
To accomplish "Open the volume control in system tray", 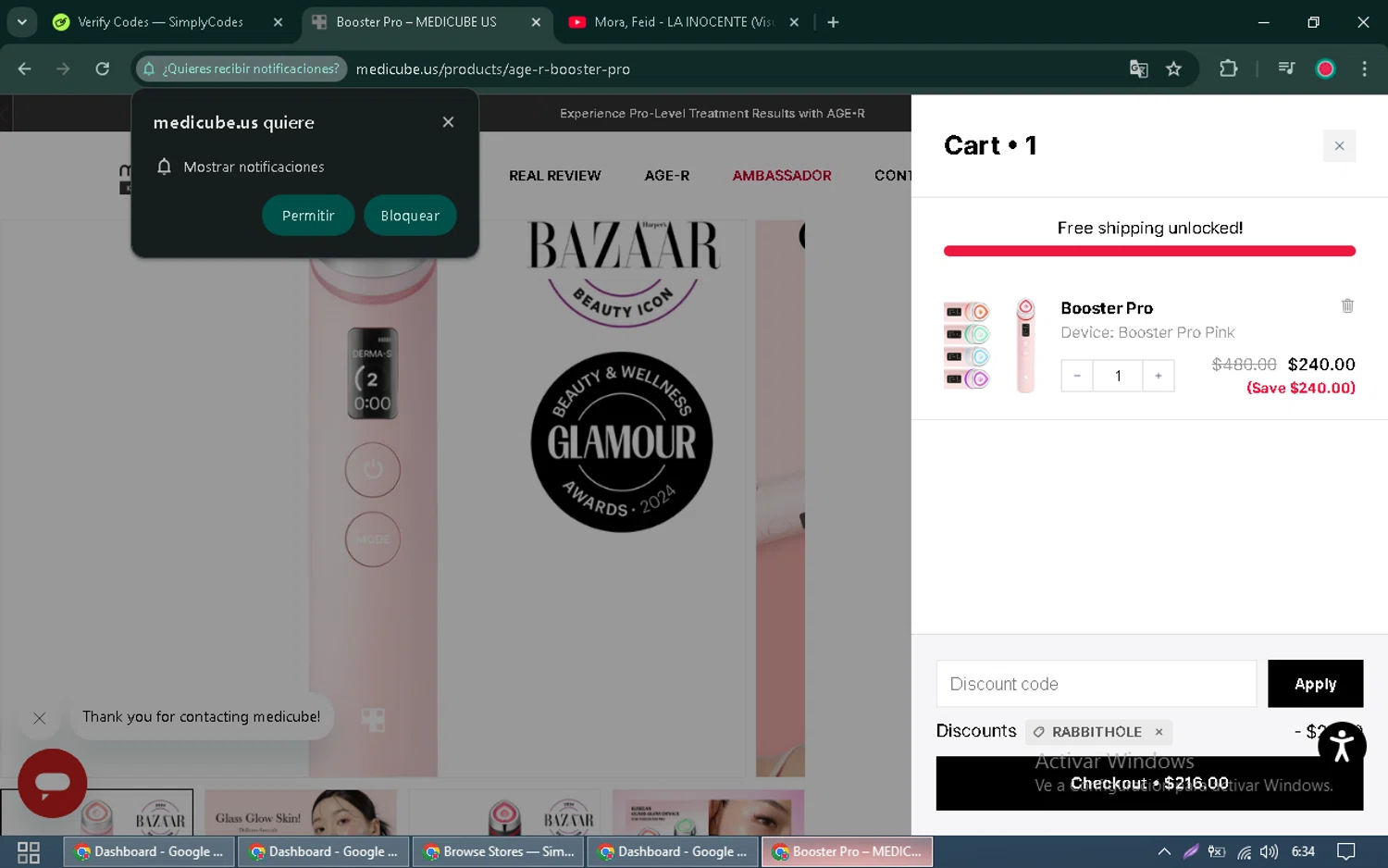I will [x=1269, y=851].
